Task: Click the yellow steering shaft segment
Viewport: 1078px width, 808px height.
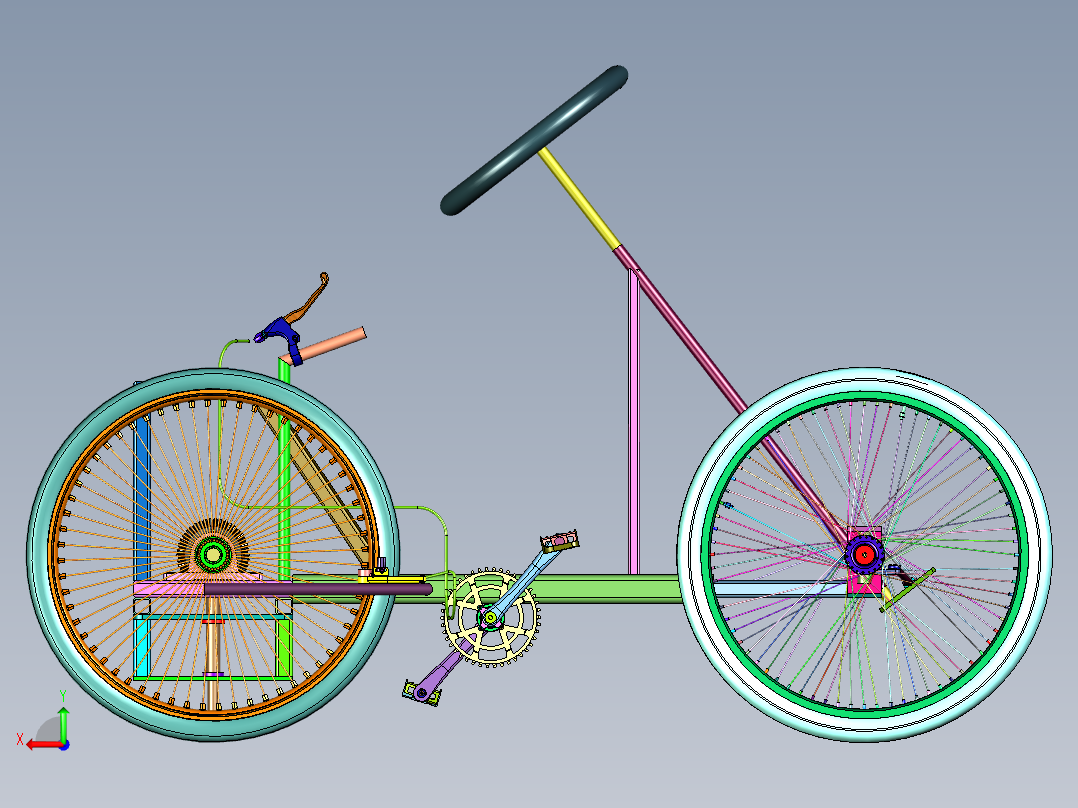Action: click(x=580, y=198)
